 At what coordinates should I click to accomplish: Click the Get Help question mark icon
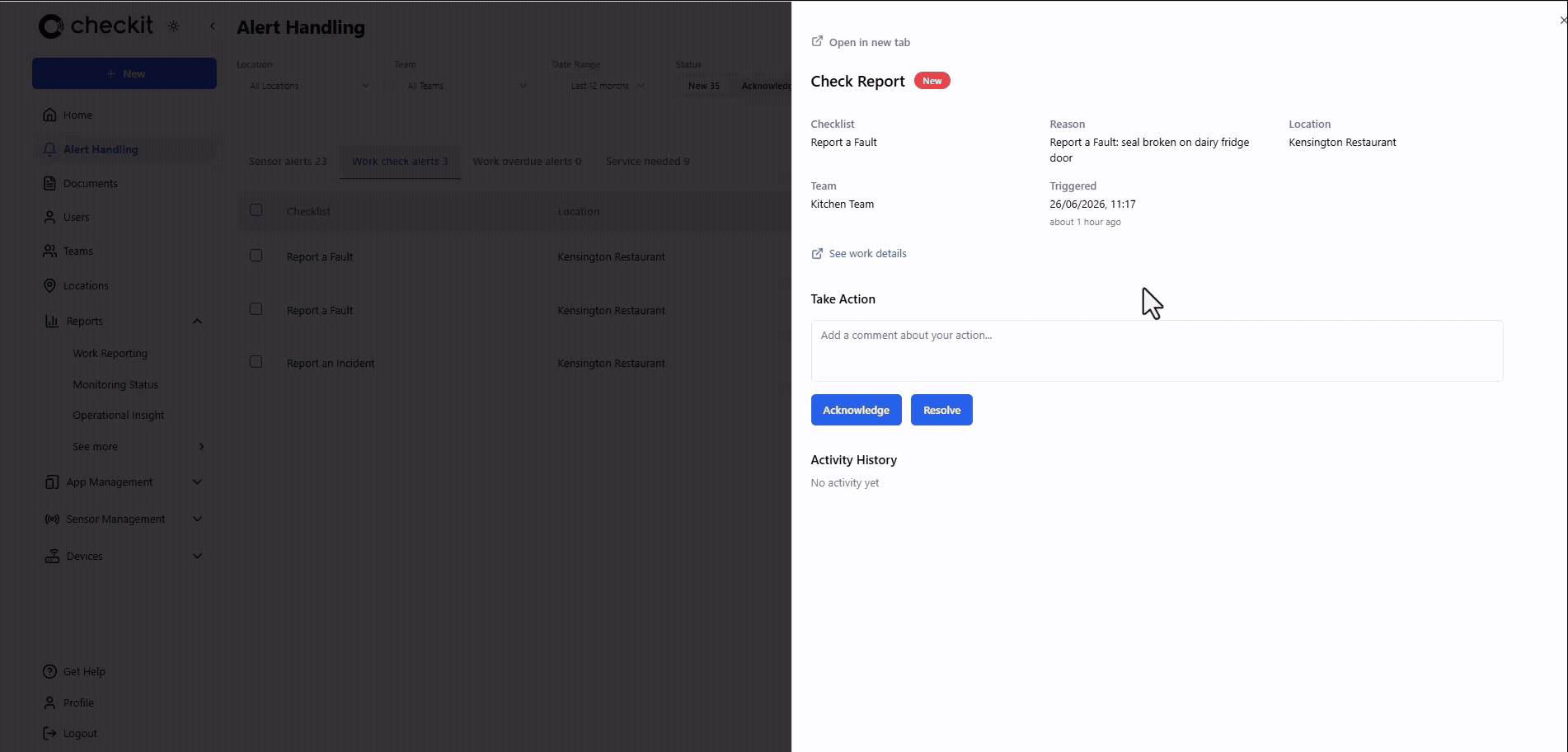pos(50,671)
